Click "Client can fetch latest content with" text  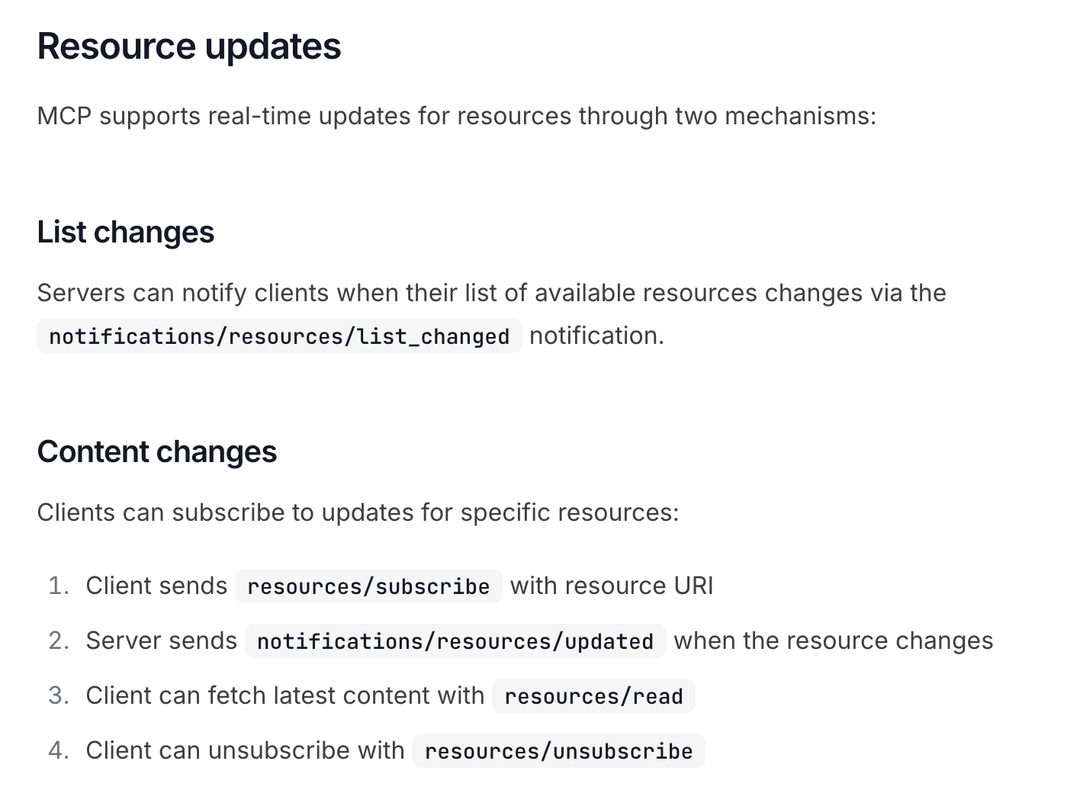tap(285, 696)
